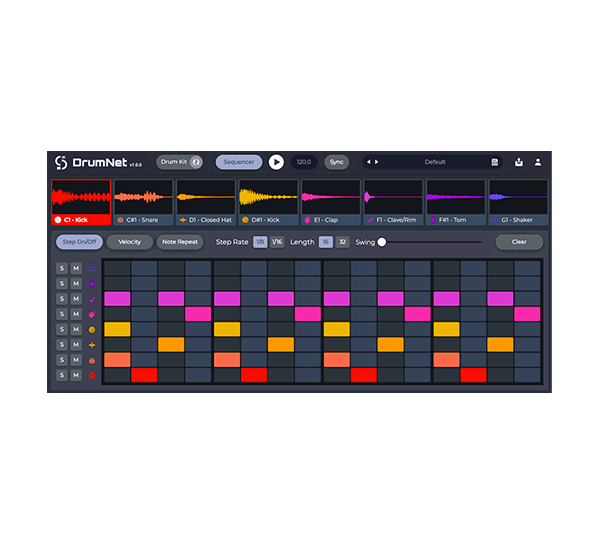Click the orange closed hat row icon

(x=92, y=344)
